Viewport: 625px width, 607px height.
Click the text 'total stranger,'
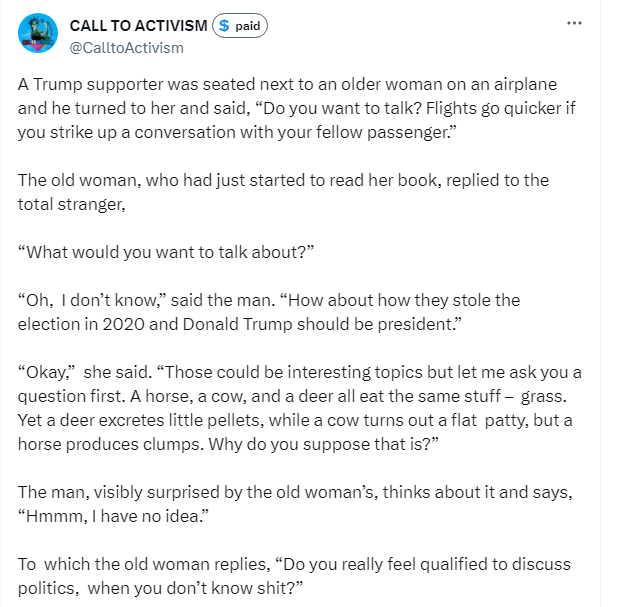point(72,204)
